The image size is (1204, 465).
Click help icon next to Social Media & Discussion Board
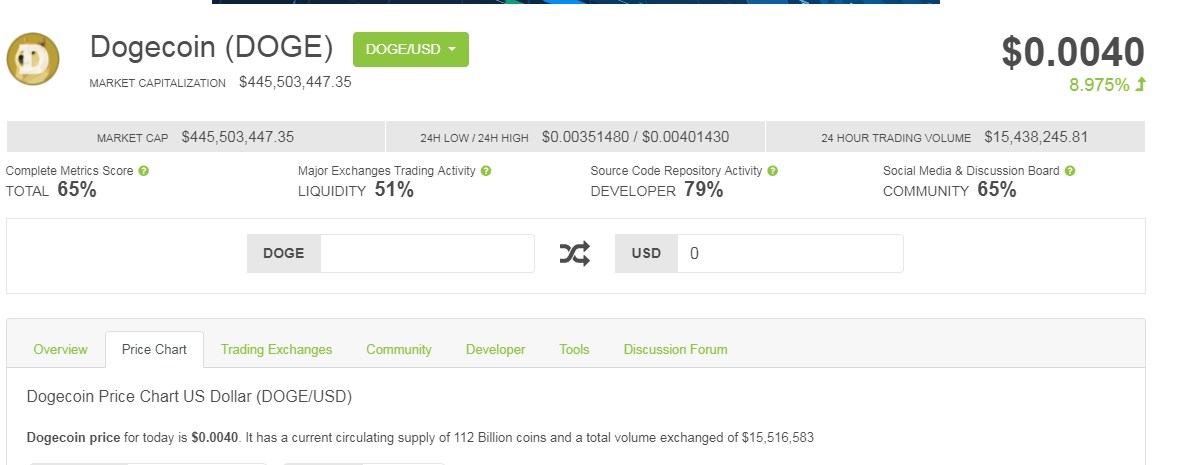pyautogui.click(x=1070, y=171)
